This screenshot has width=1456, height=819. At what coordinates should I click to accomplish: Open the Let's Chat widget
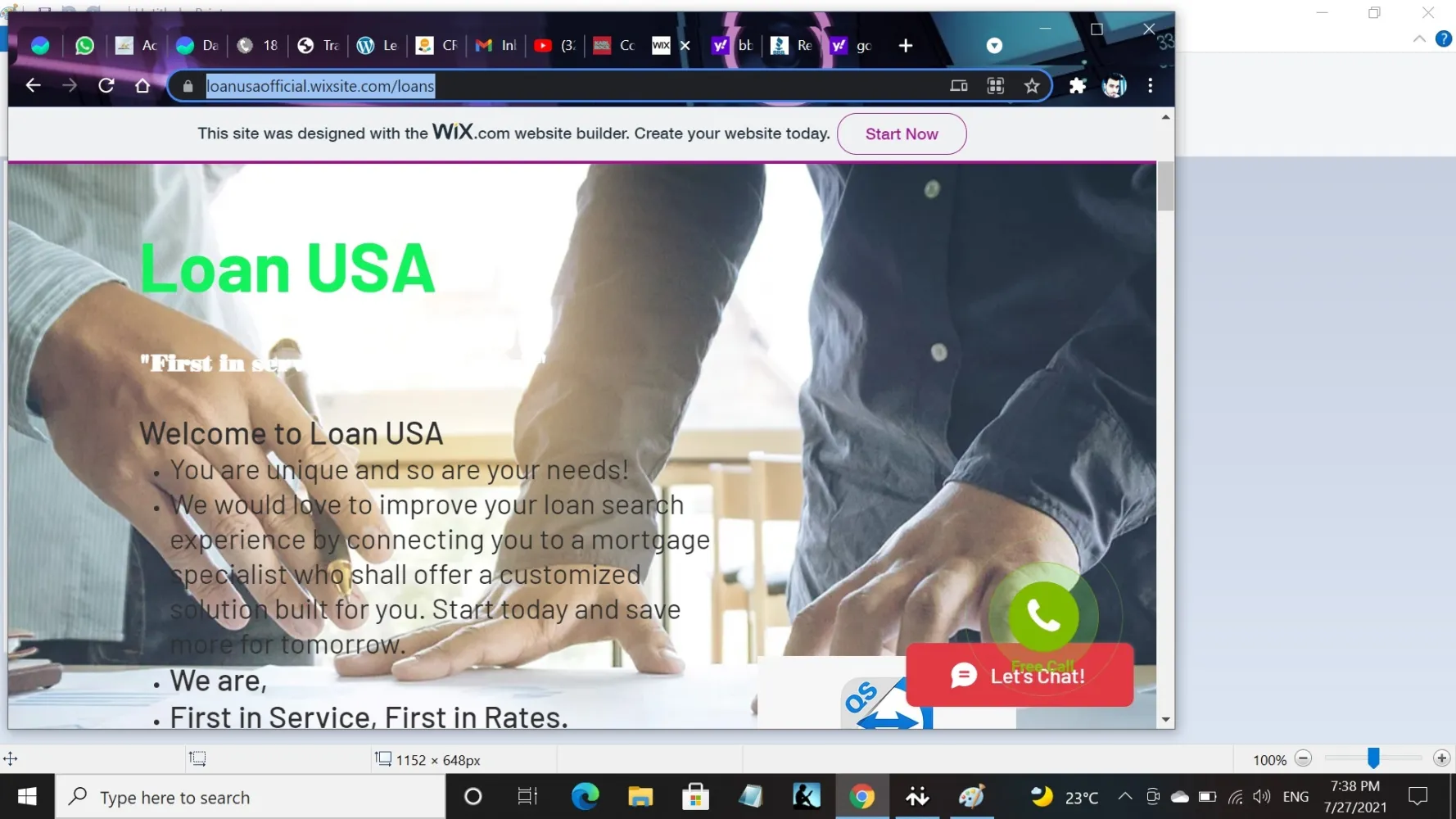[1020, 675]
